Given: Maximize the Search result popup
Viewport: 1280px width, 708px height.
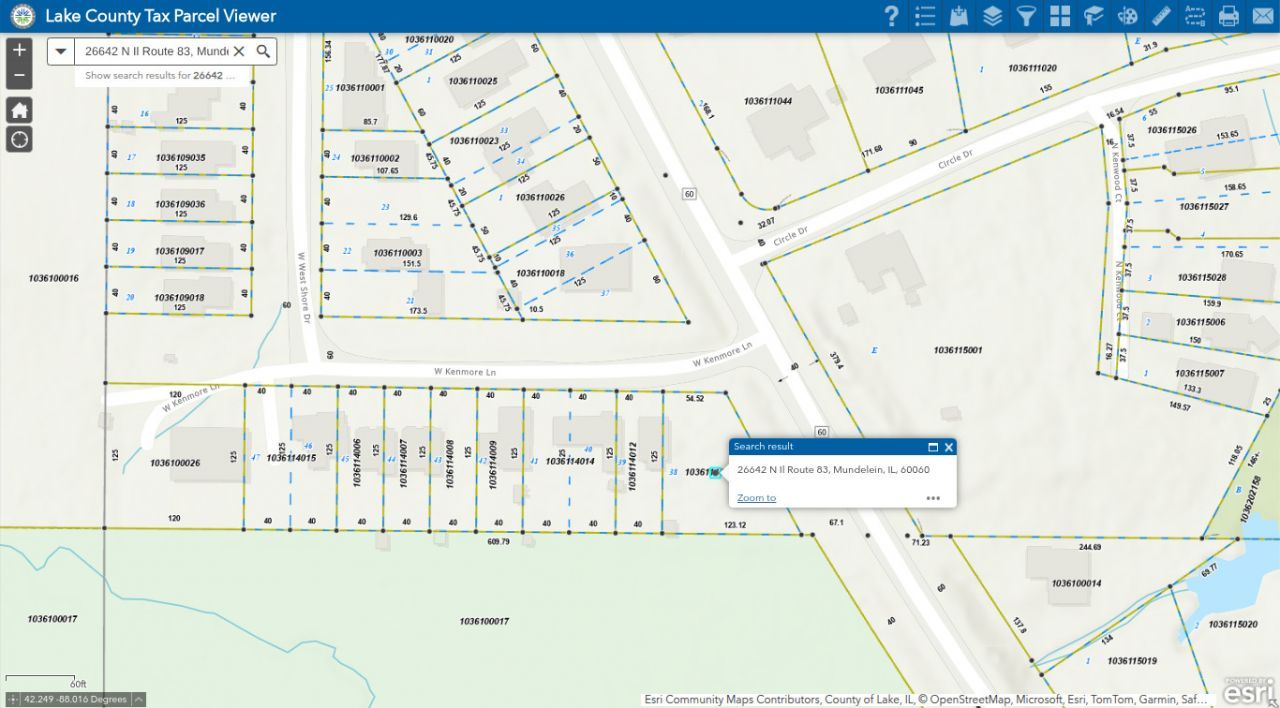Looking at the screenshot, I should (x=933, y=447).
